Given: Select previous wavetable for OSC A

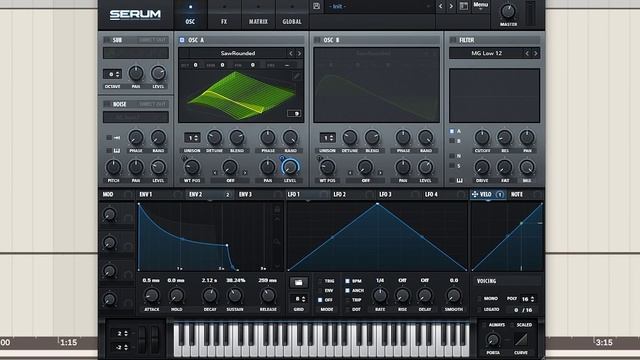Looking at the screenshot, I should [291, 53].
